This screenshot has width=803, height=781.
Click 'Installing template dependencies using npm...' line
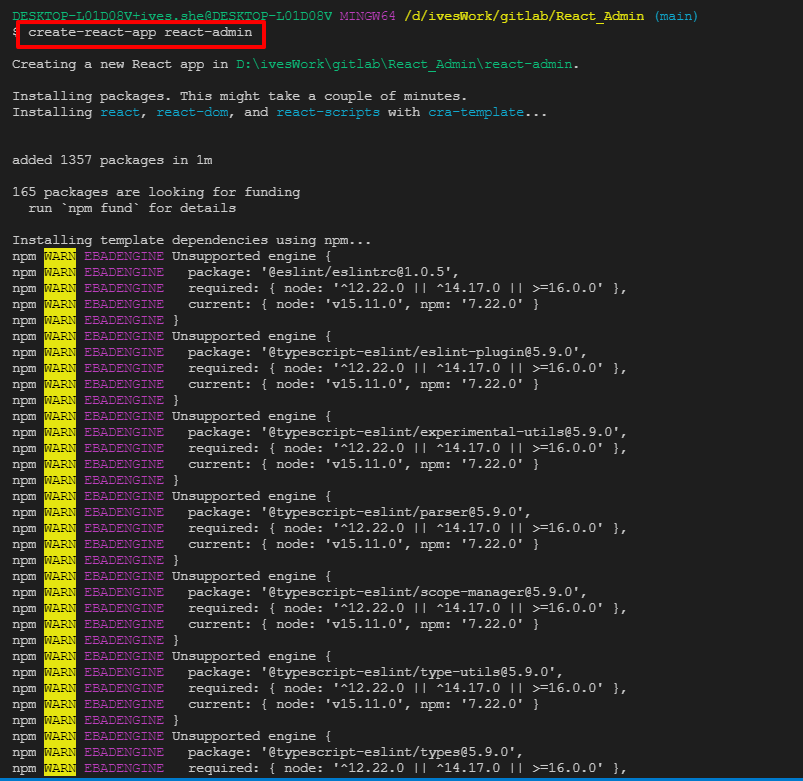(192, 240)
